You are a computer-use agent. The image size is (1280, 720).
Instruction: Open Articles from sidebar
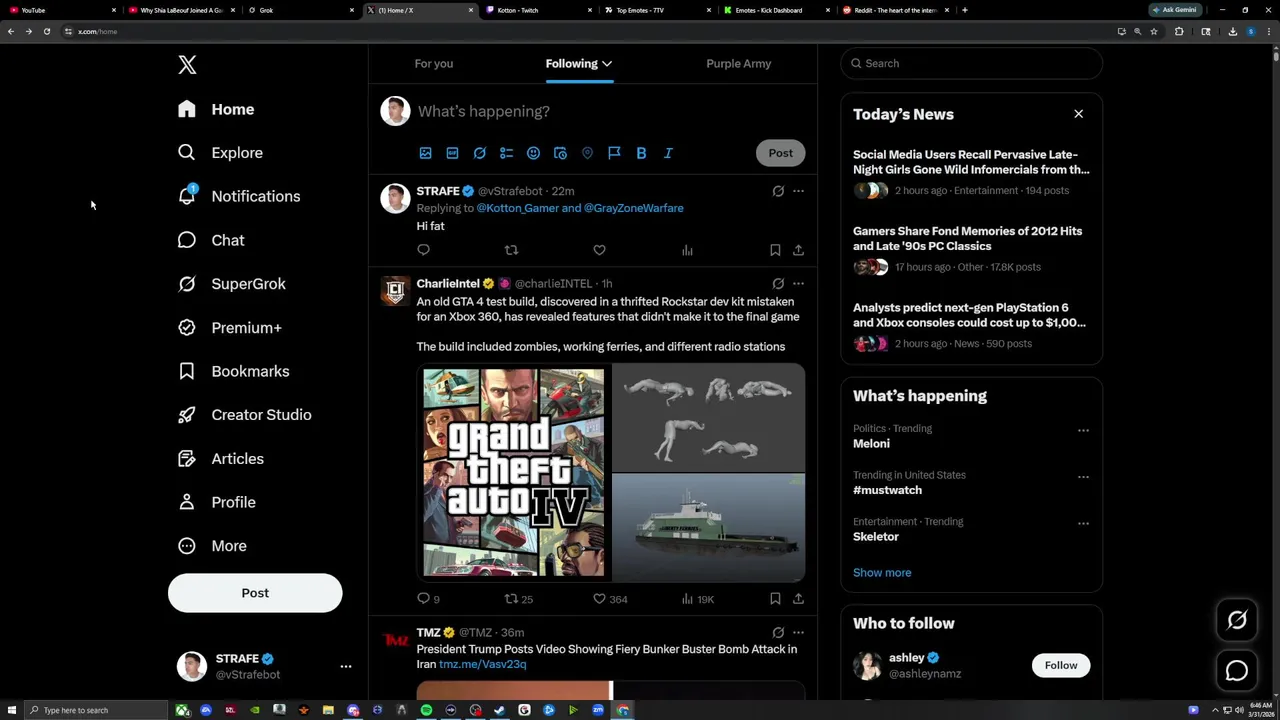[222, 458]
